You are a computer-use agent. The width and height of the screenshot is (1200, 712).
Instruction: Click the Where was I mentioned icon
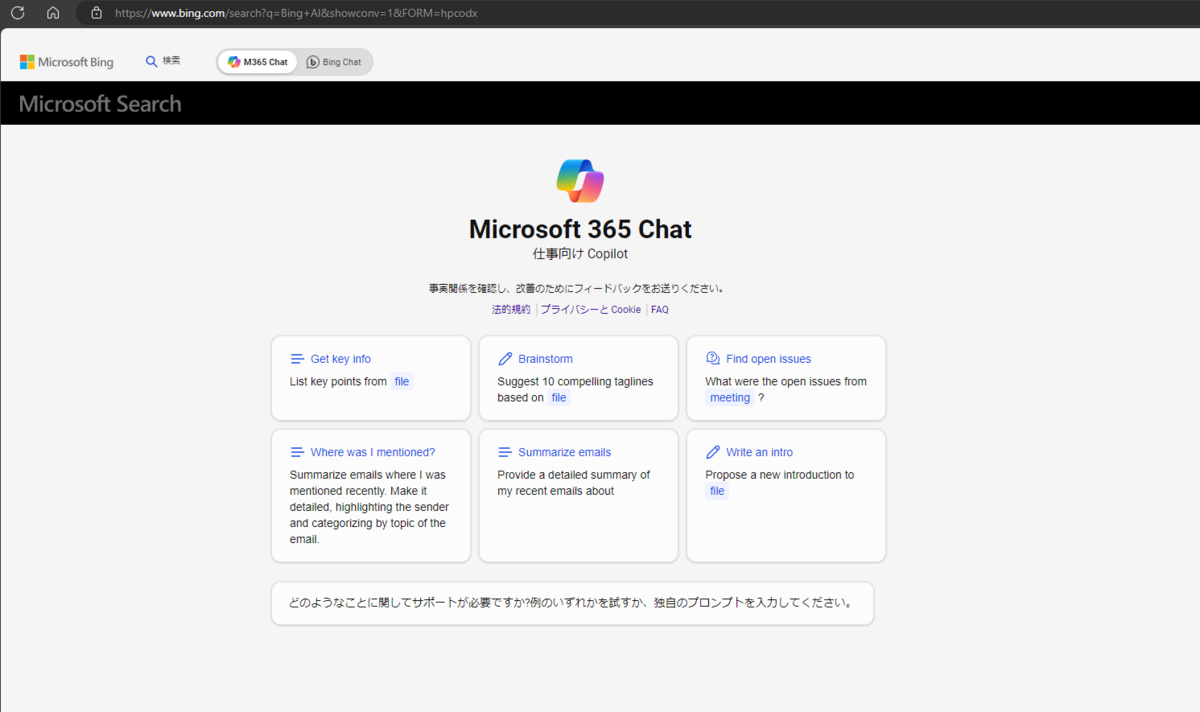coord(297,453)
